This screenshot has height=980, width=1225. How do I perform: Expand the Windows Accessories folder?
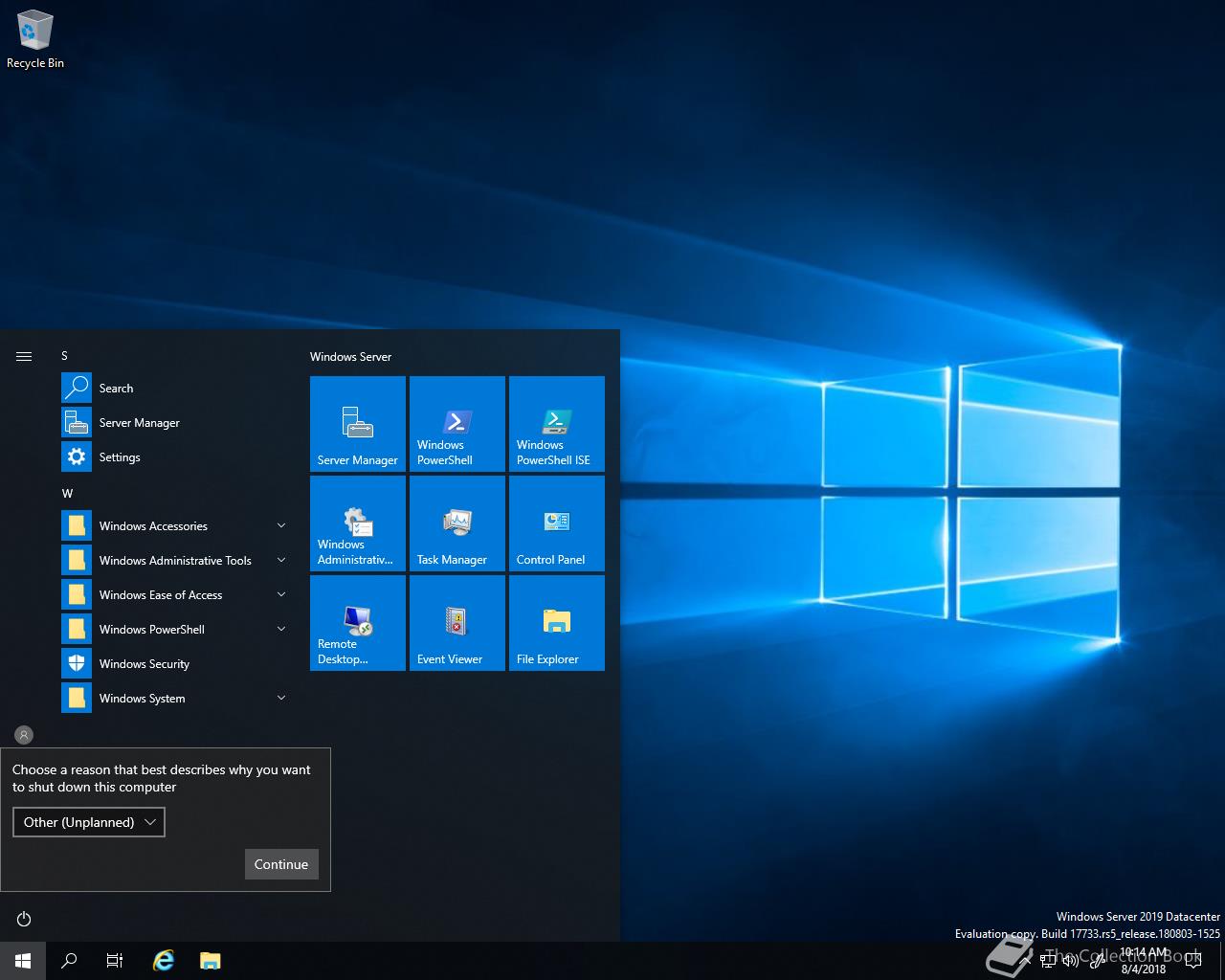174,525
